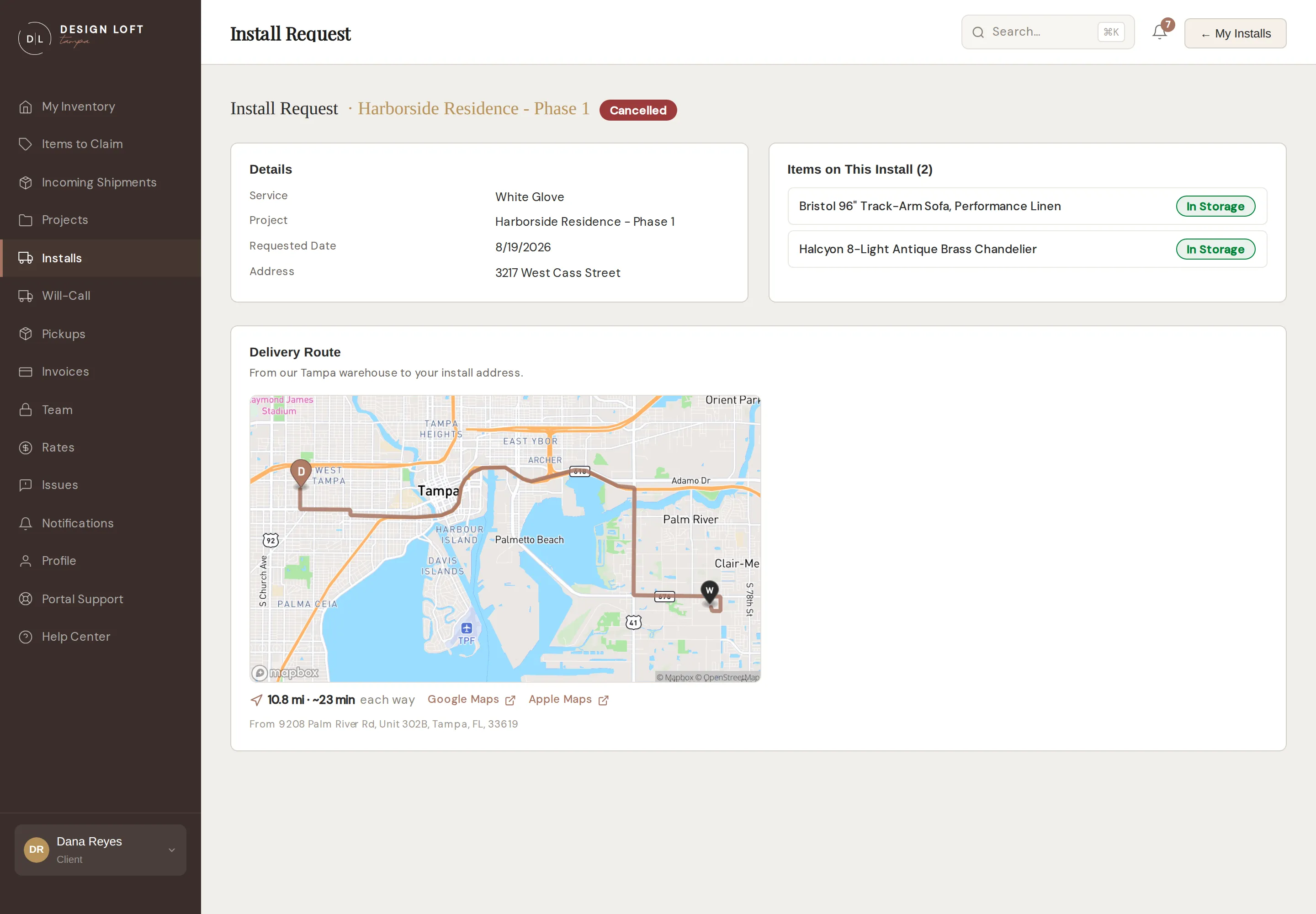Click the Dana Reyes name
The height and width of the screenshot is (914, 1316).
pos(89,841)
